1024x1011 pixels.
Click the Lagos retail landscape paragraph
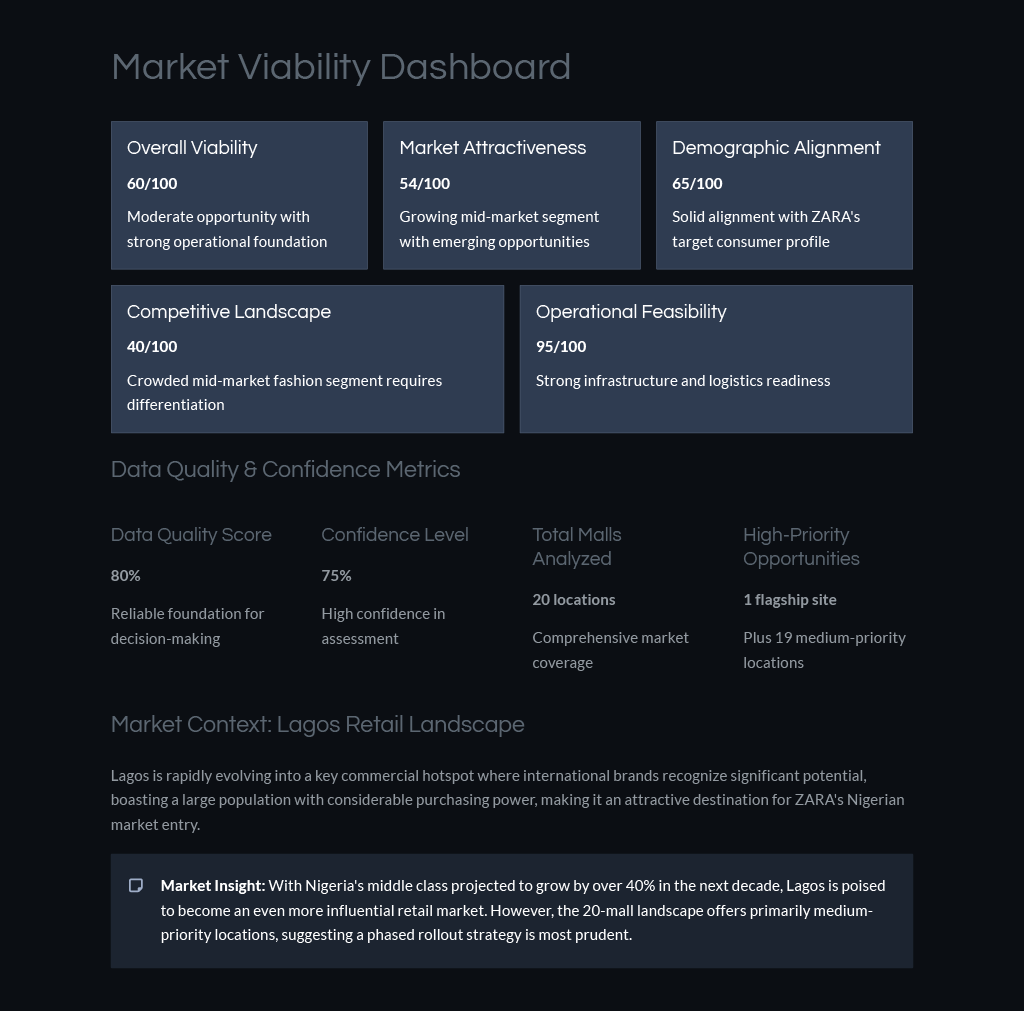(507, 800)
